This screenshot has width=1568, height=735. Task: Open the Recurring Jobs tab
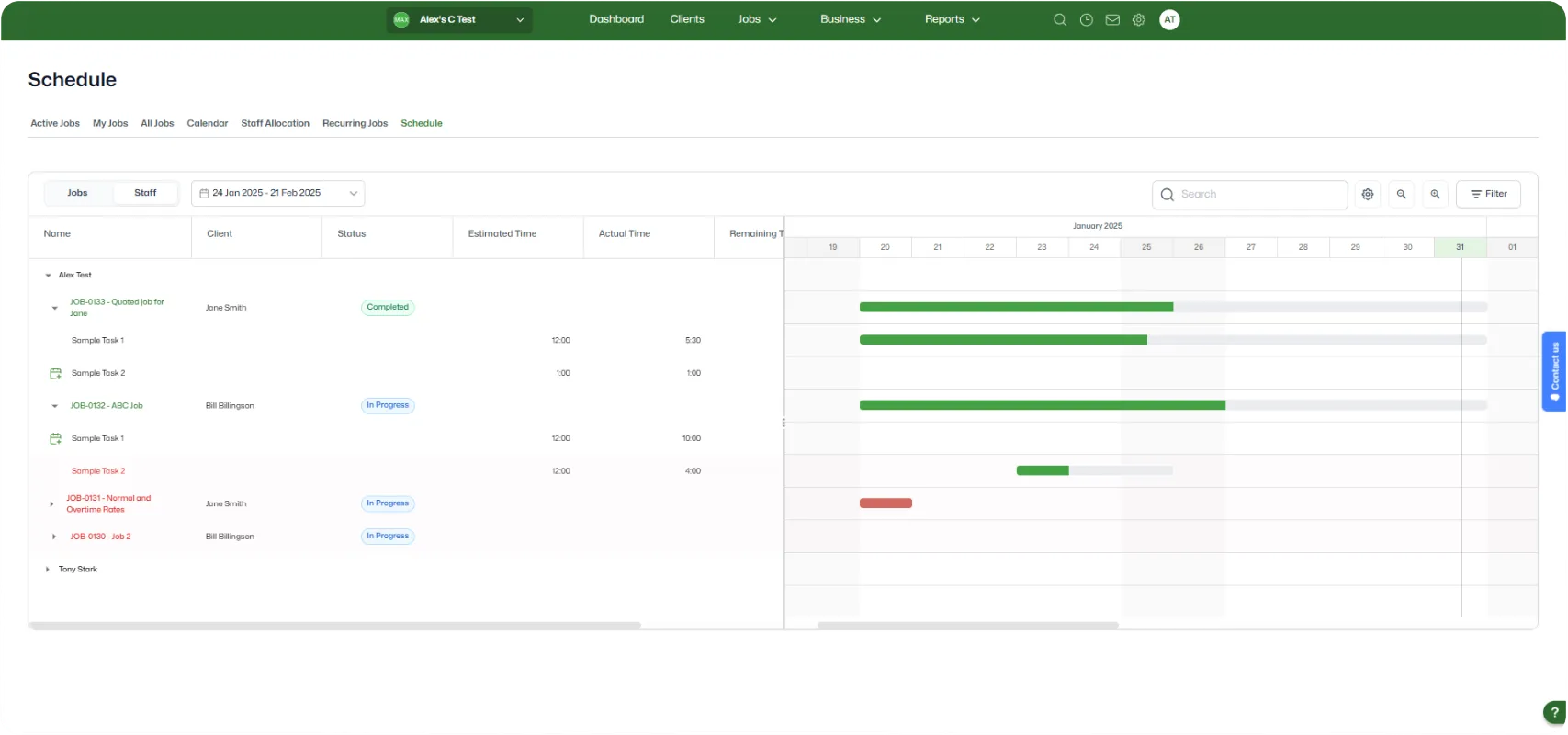(x=355, y=123)
